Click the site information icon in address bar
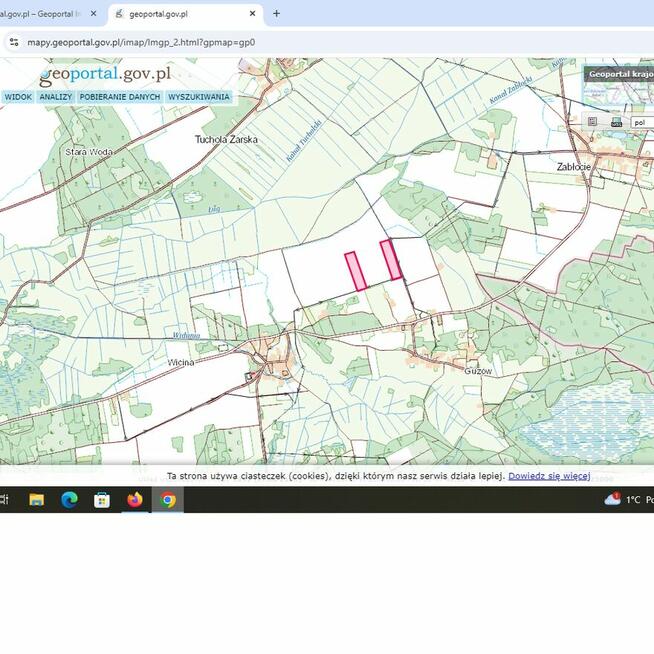Image resolution: width=654 pixels, height=654 pixels. (13, 43)
